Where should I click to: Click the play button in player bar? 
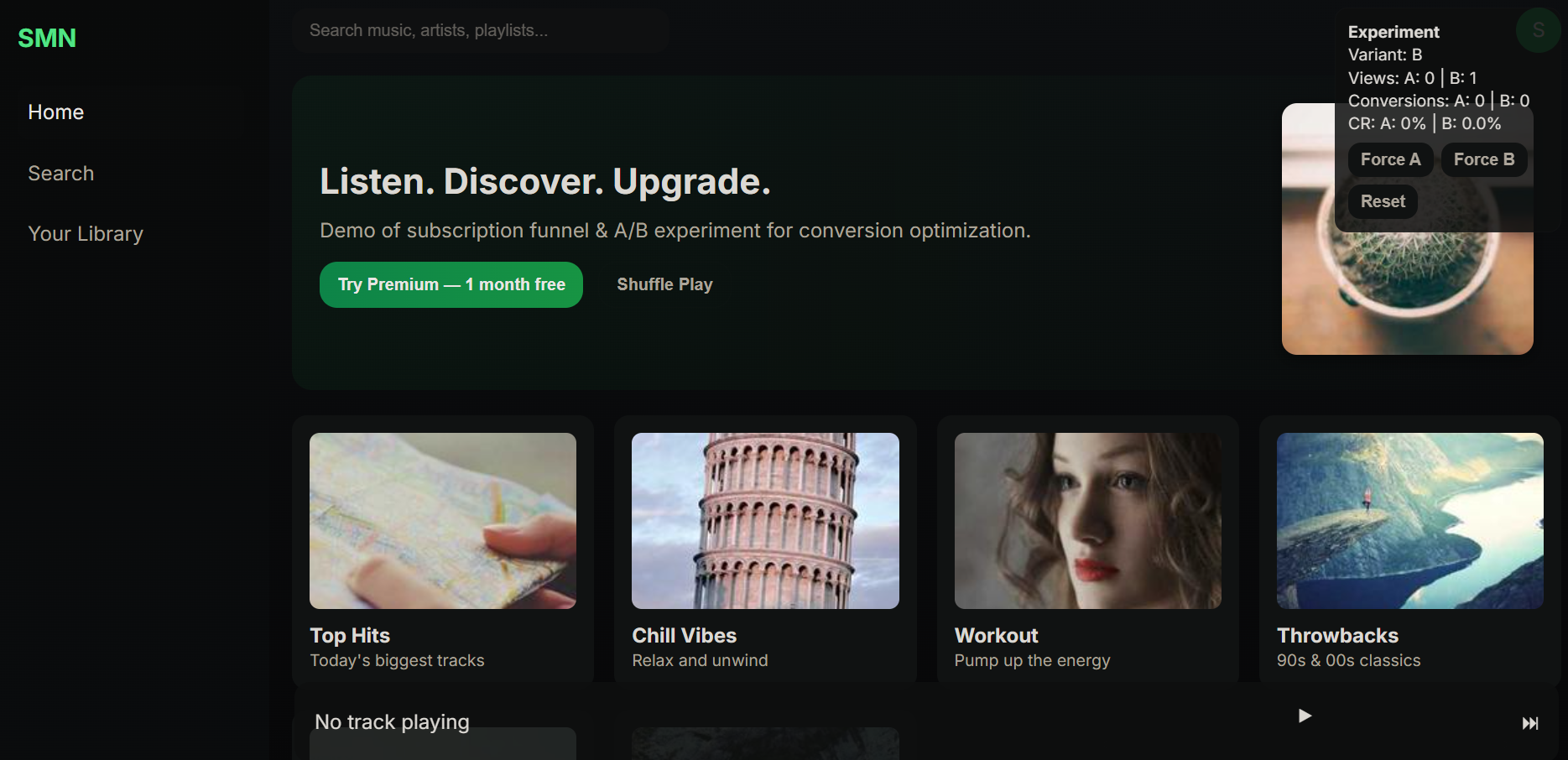[x=1304, y=716]
